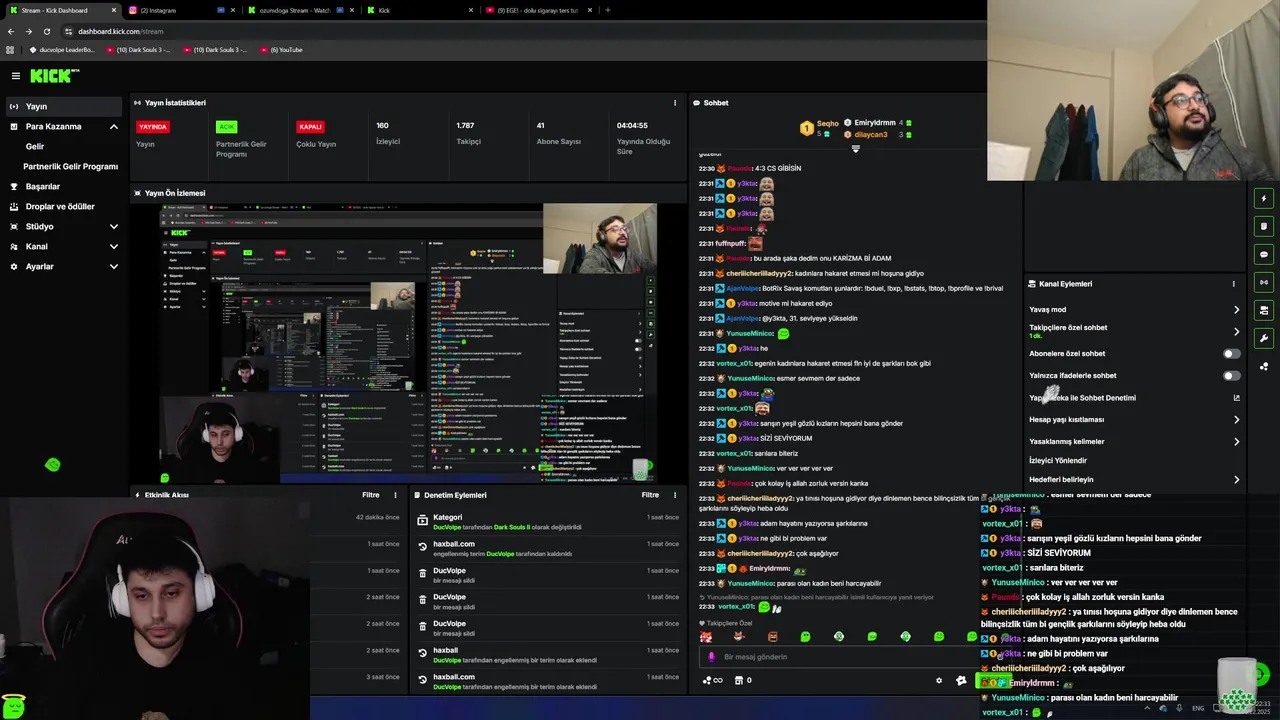1280x720 pixels.
Task: Expand Yasaklanmış kelimeler chevron
Action: tap(1236, 442)
